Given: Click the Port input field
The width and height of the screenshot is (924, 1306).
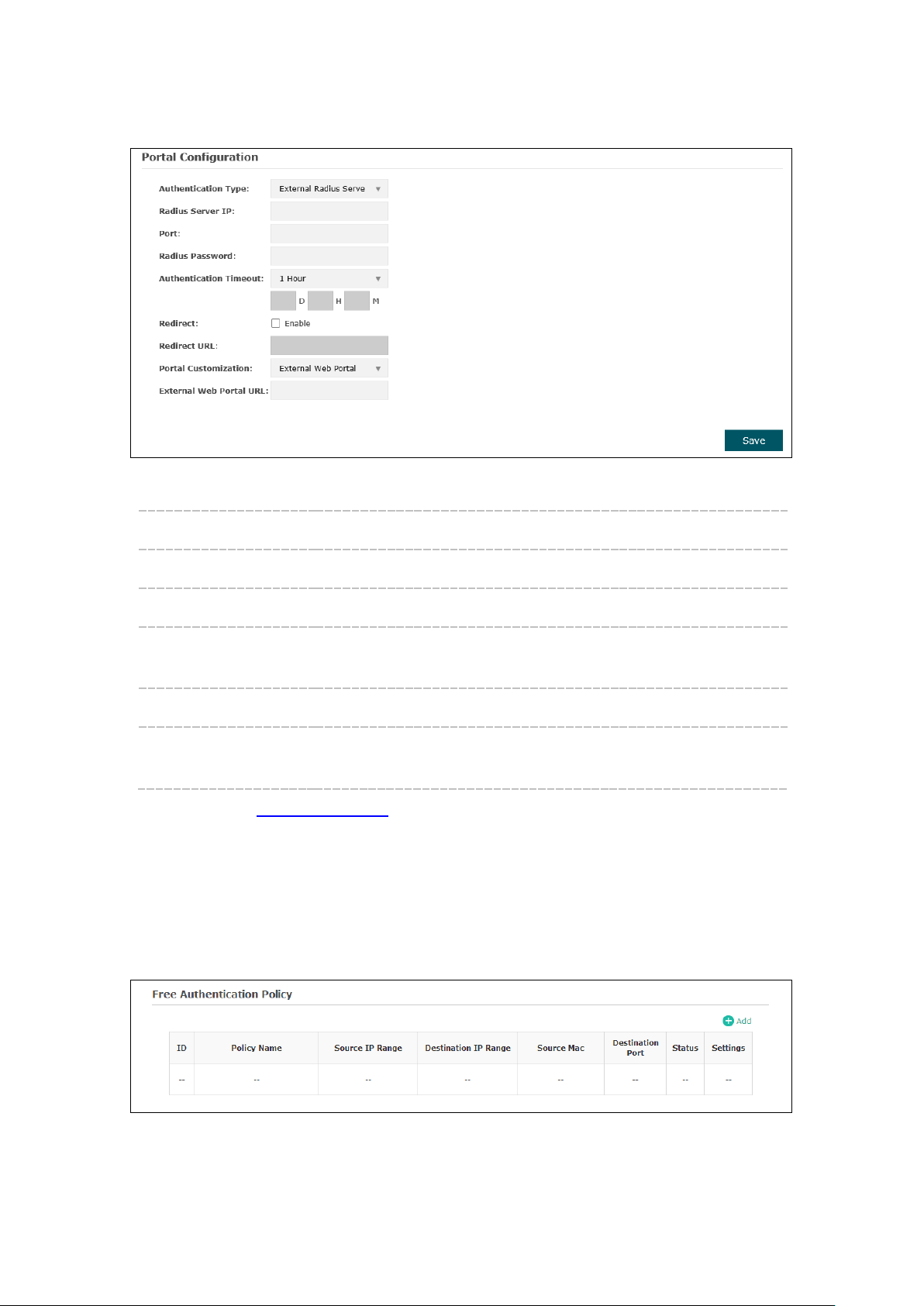Looking at the screenshot, I should [x=329, y=233].
